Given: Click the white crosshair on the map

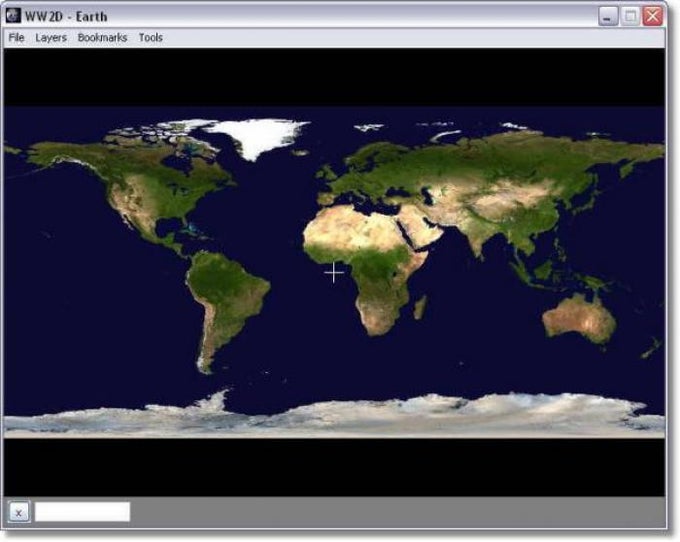Looking at the screenshot, I should [334, 272].
